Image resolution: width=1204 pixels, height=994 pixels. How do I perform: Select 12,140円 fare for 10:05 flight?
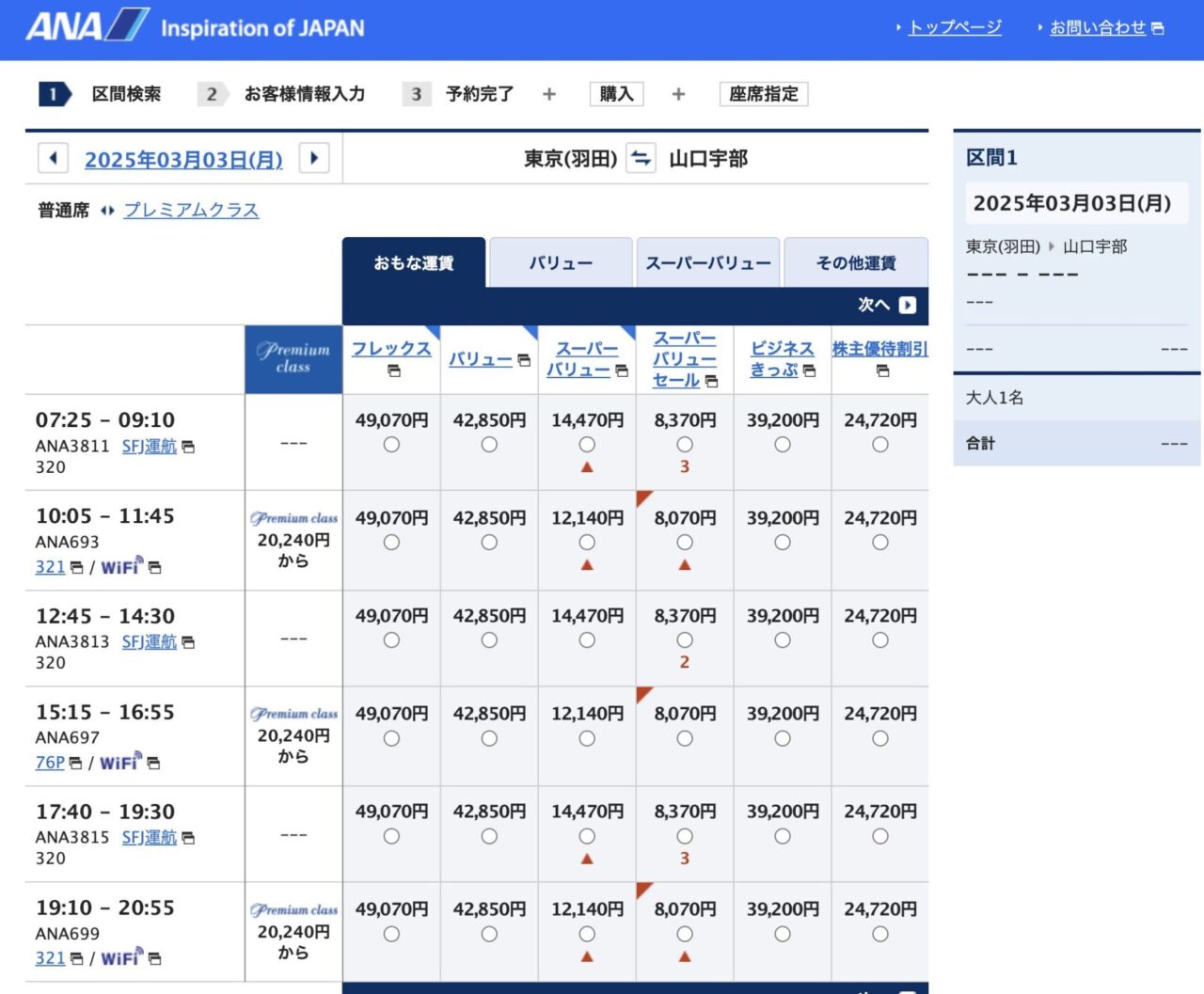587,543
